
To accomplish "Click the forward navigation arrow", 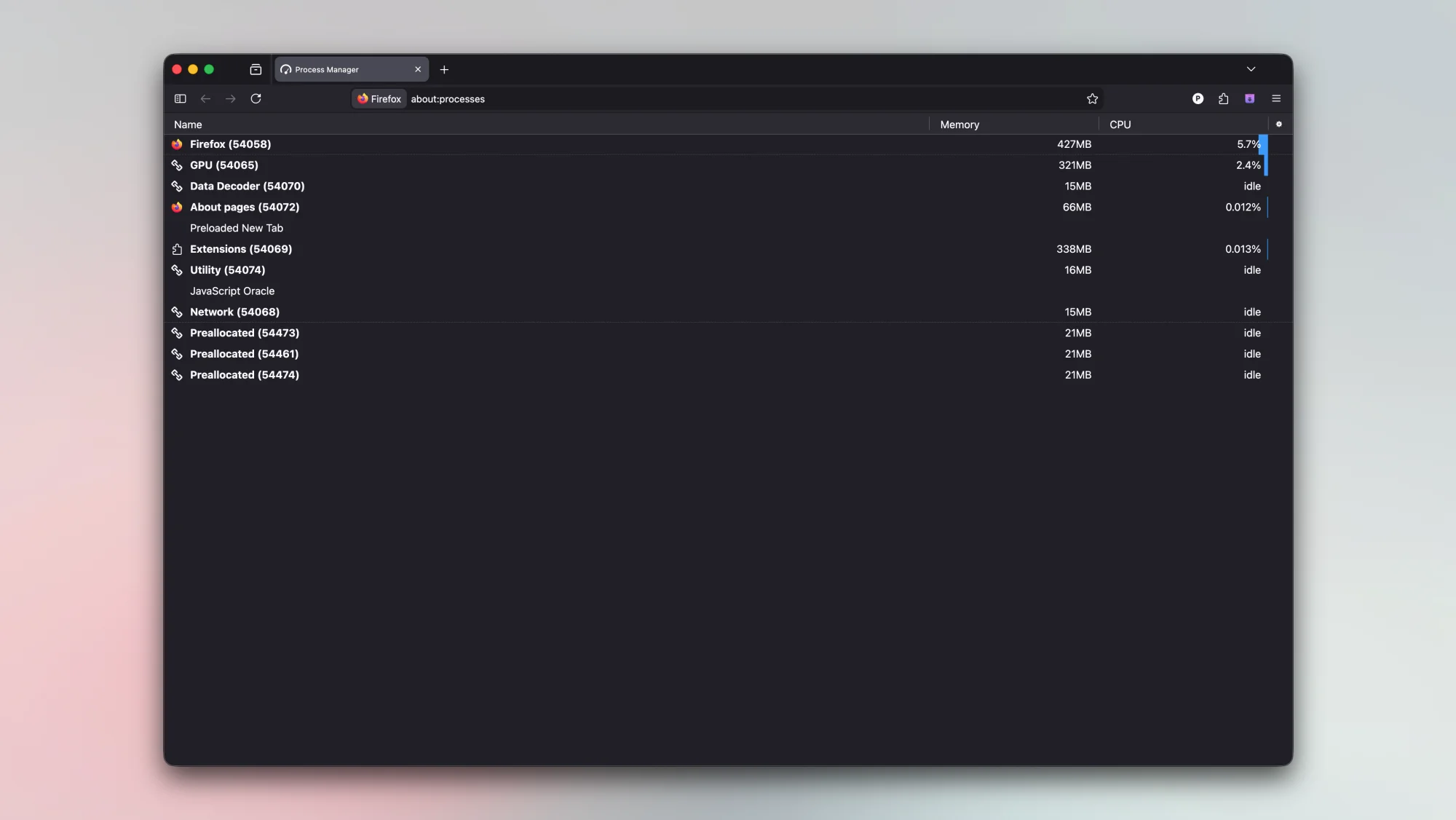I will tap(231, 98).
